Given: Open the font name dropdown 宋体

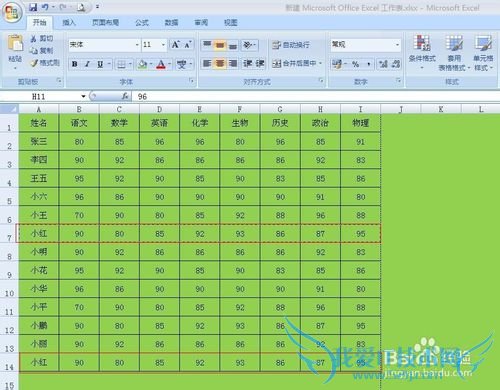Looking at the screenshot, I should point(137,45).
